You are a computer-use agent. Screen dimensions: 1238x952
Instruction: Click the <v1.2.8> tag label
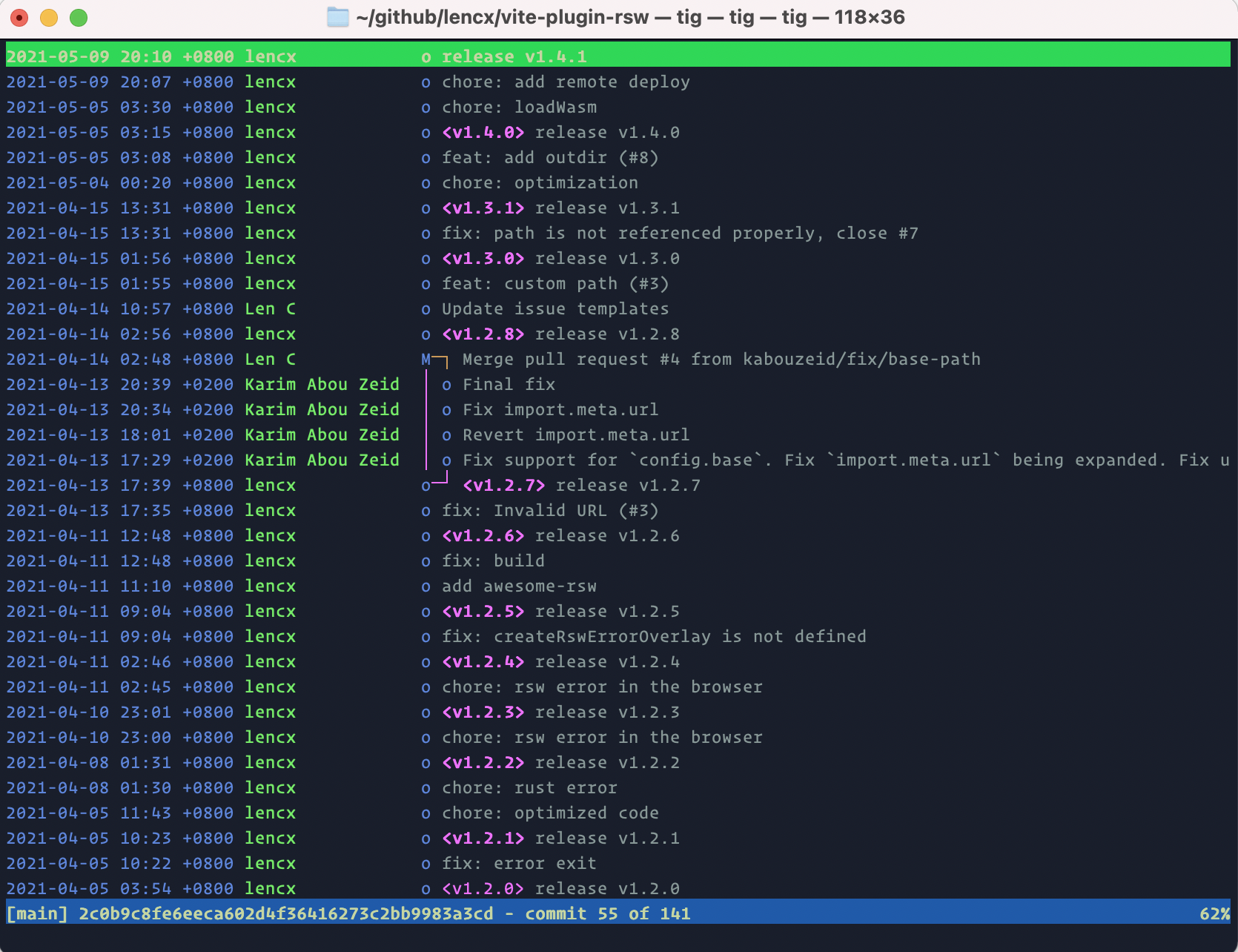point(483,334)
